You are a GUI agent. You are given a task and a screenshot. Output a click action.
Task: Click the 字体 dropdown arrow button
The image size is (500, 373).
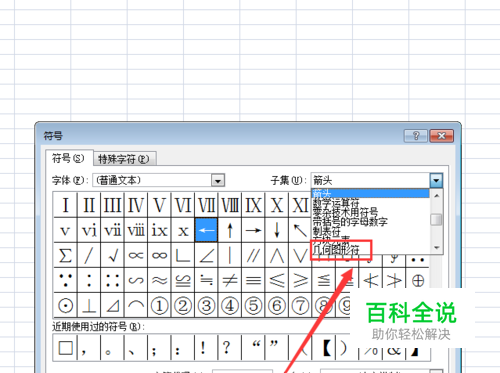[218, 181]
